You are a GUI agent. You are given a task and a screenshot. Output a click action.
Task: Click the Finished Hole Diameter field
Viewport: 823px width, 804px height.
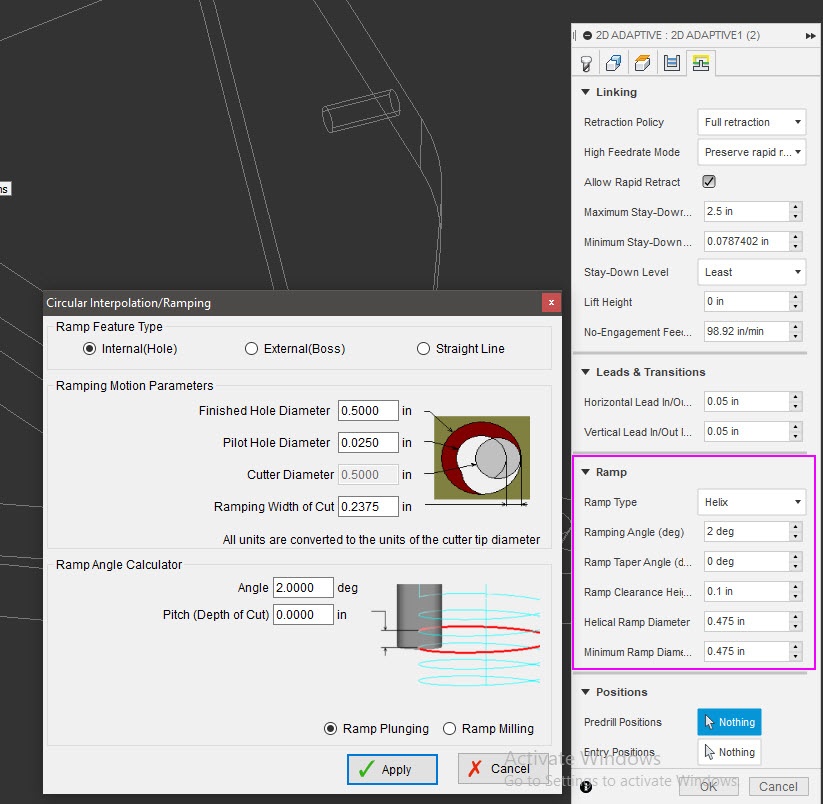click(x=368, y=411)
